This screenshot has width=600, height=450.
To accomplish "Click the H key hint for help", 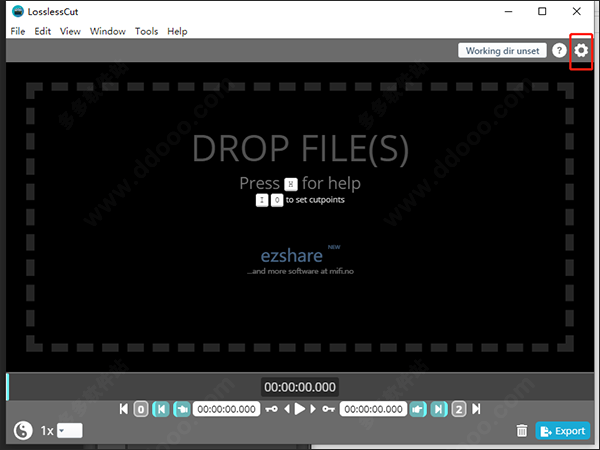I will pos(291,184).
